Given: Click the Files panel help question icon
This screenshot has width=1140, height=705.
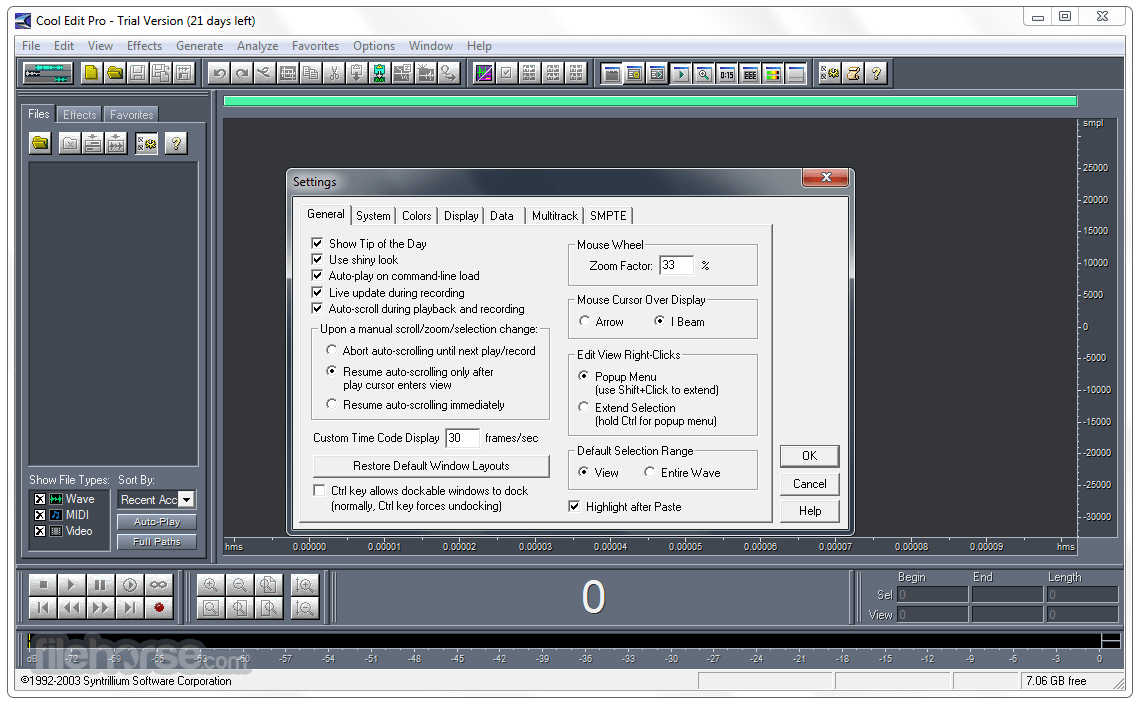Looking at the screenshot, I should point(176,143).
